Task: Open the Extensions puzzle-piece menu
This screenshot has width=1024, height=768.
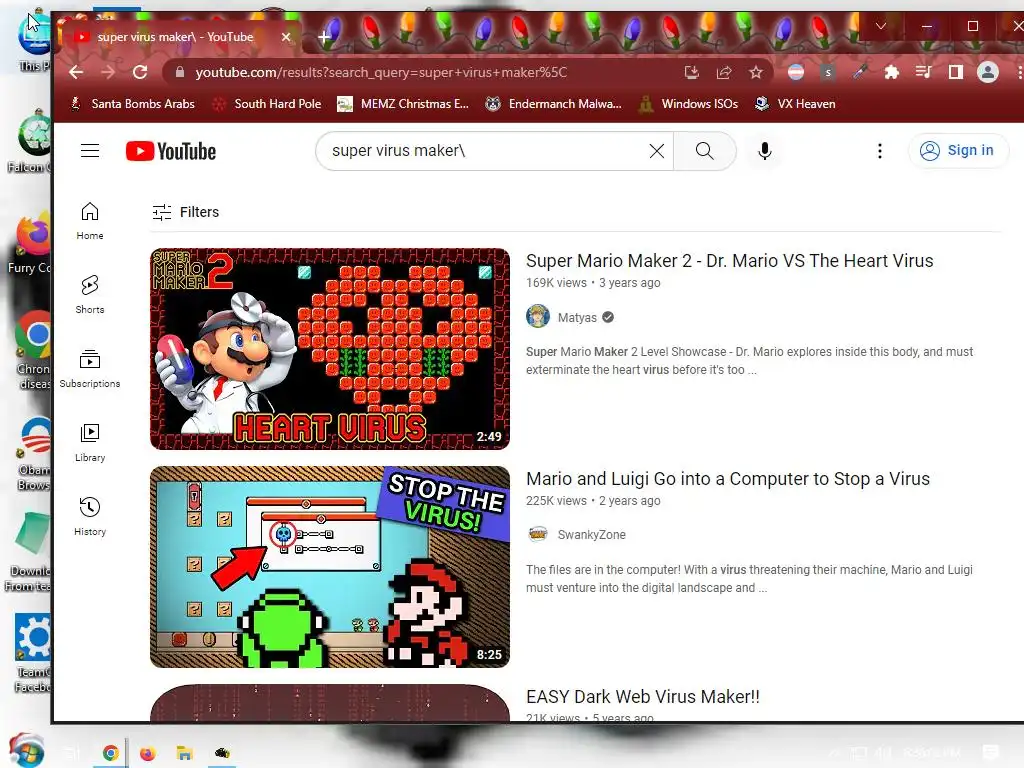Action: 891,72
